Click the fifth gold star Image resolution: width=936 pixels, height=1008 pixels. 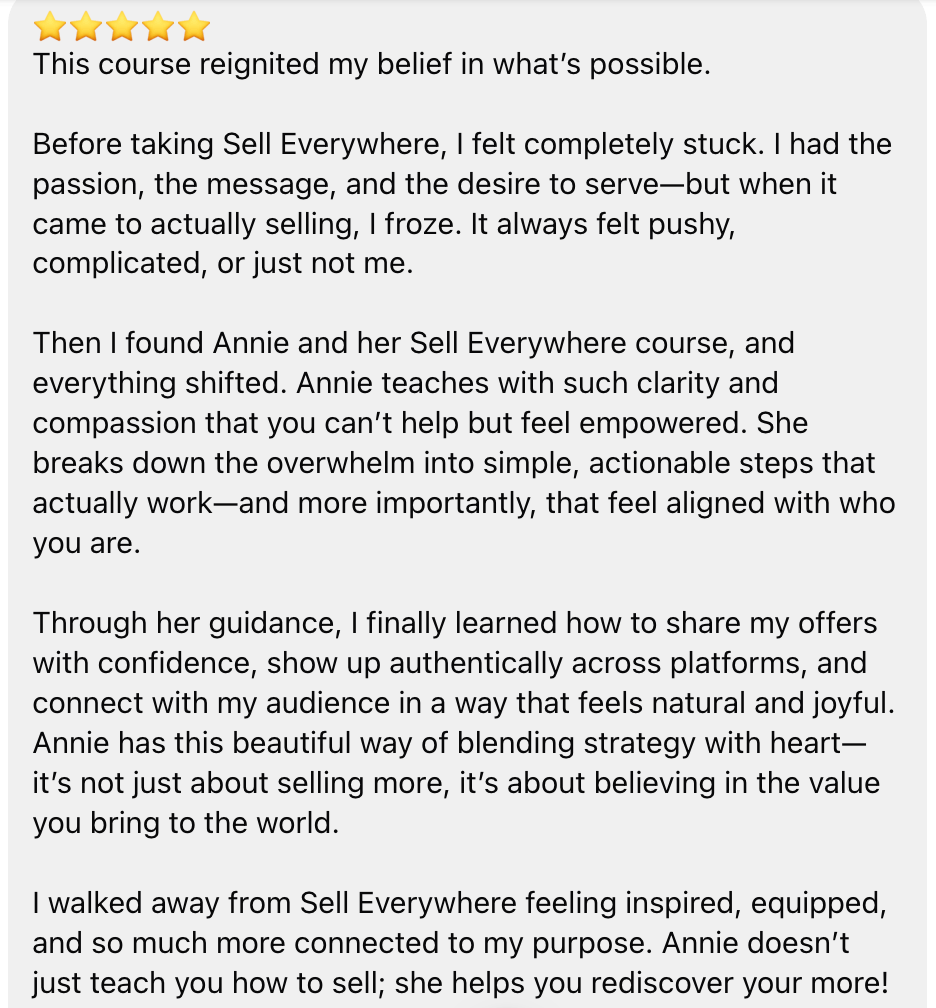pyautogui.click(x=193, y=27)
